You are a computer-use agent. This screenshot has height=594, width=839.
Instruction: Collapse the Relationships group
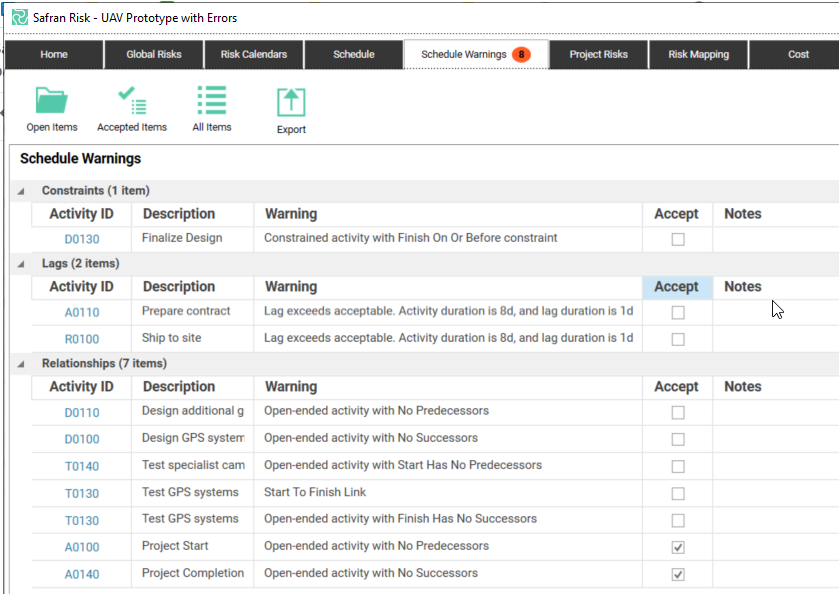tap(22, 364)
